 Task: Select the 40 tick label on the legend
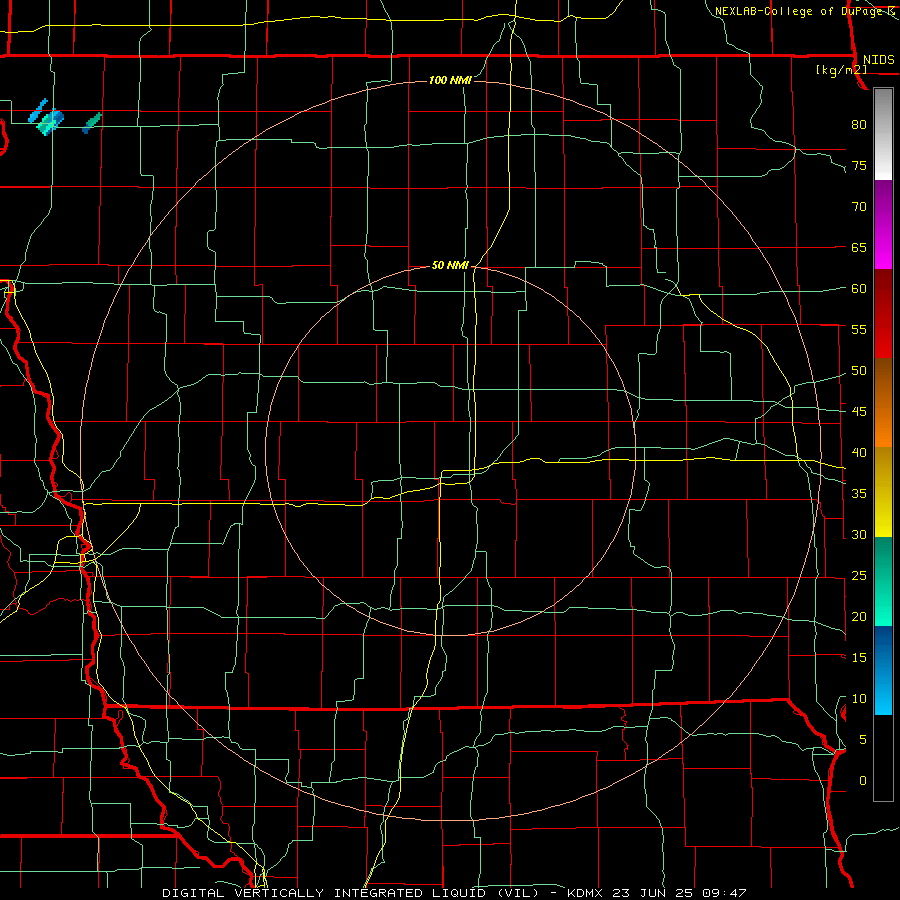(859, 452)
